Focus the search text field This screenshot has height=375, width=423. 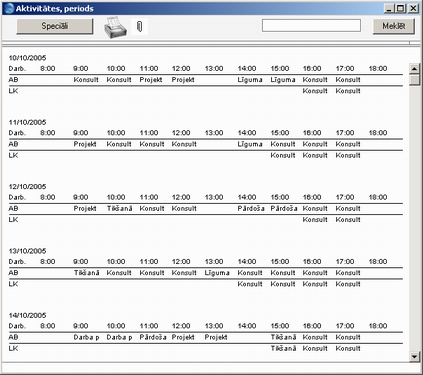click(x=311, y=26)
